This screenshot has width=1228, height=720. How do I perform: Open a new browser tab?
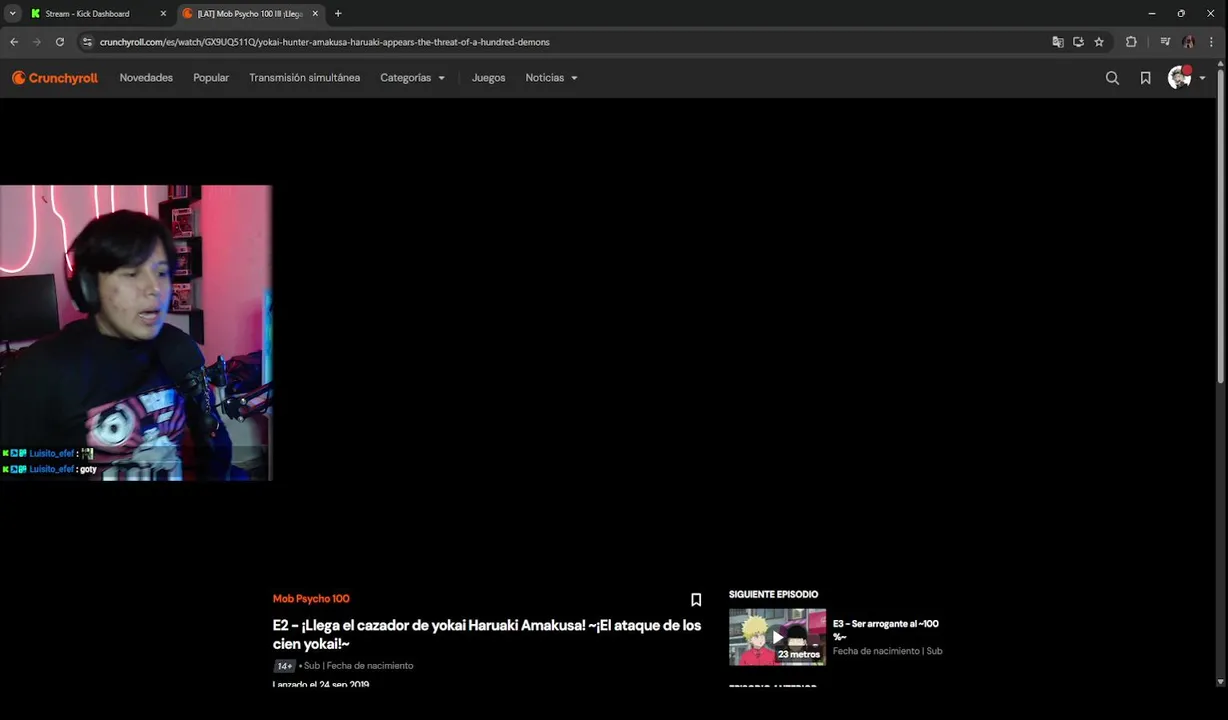(x=338, y=14)
